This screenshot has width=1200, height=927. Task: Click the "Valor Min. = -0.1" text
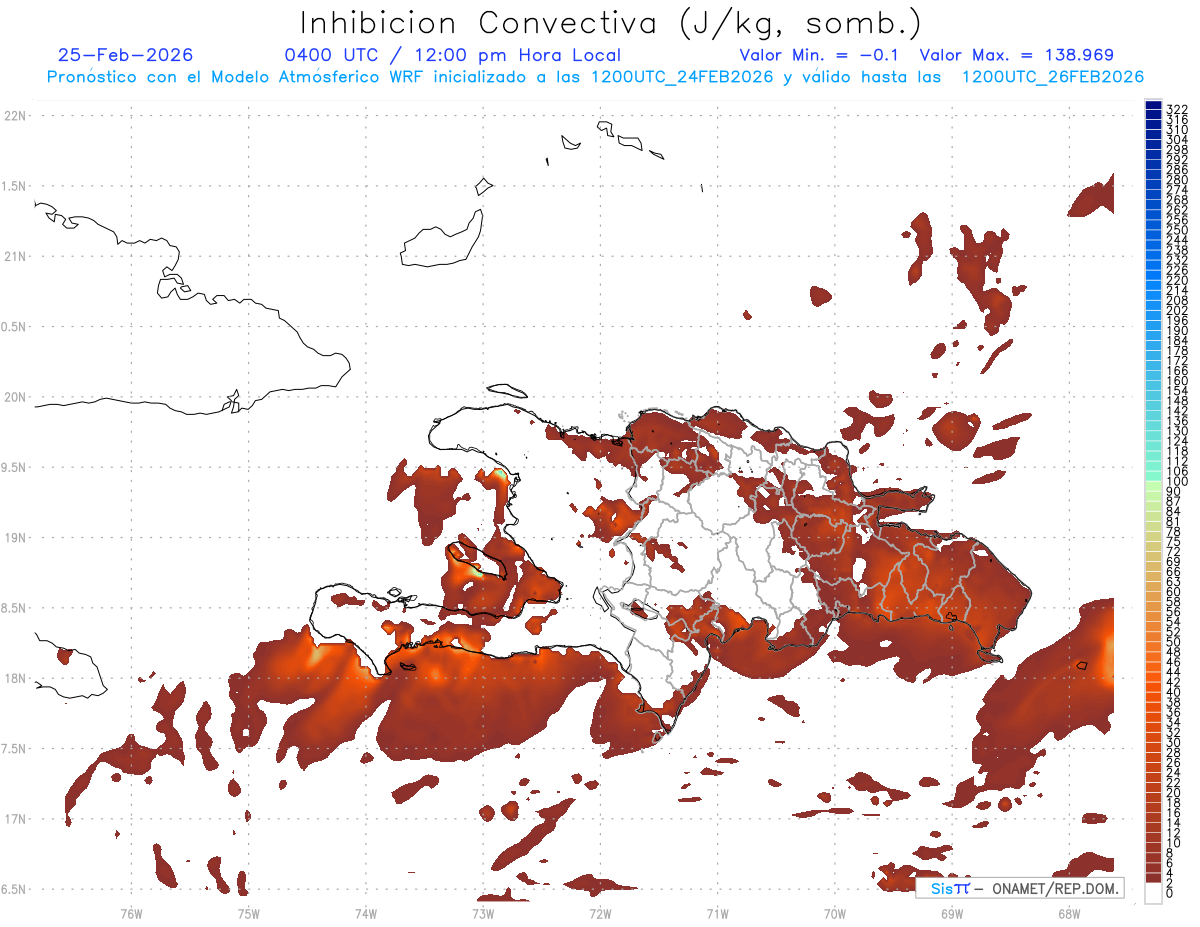coord(820,55)
